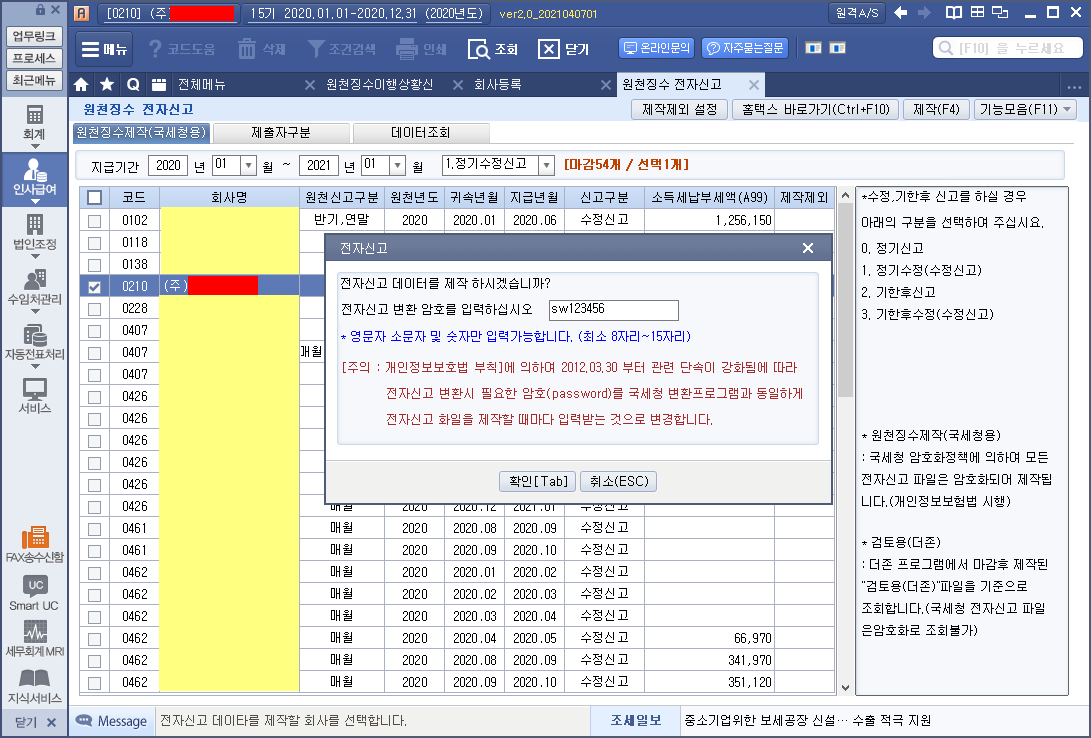Image resolution: width=1091 pixels, height=738 pixels.
Task: Uncheck the checkbox for code 0210
Action: [94, 287]
